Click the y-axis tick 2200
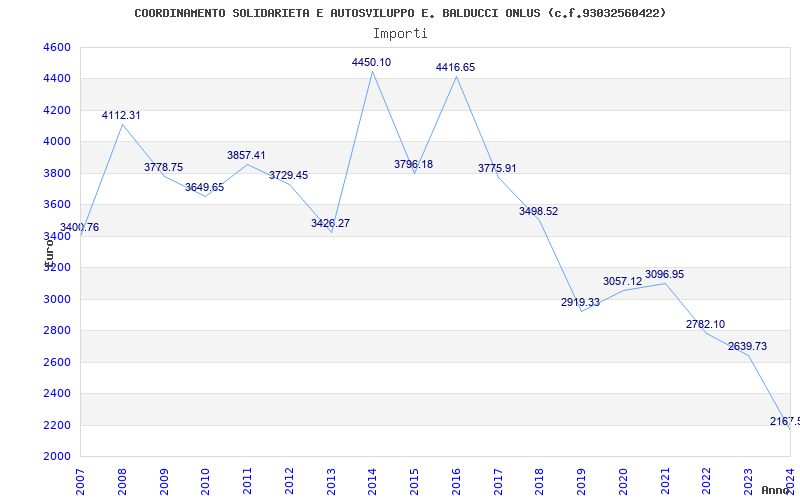 58,425
